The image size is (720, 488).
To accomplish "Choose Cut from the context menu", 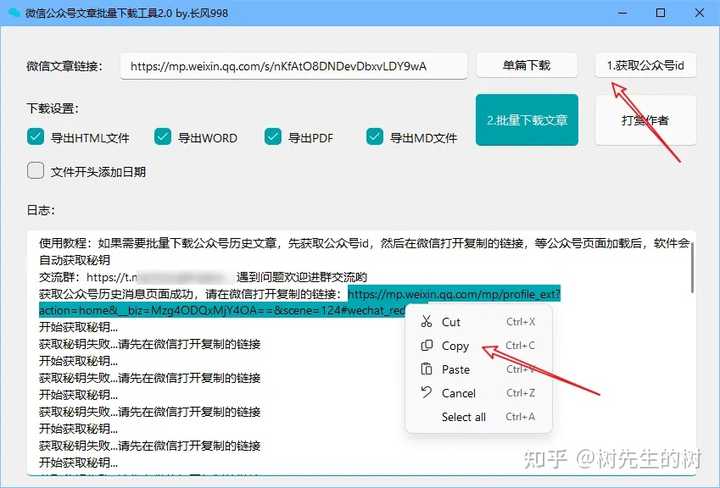I will pos(479,322).
